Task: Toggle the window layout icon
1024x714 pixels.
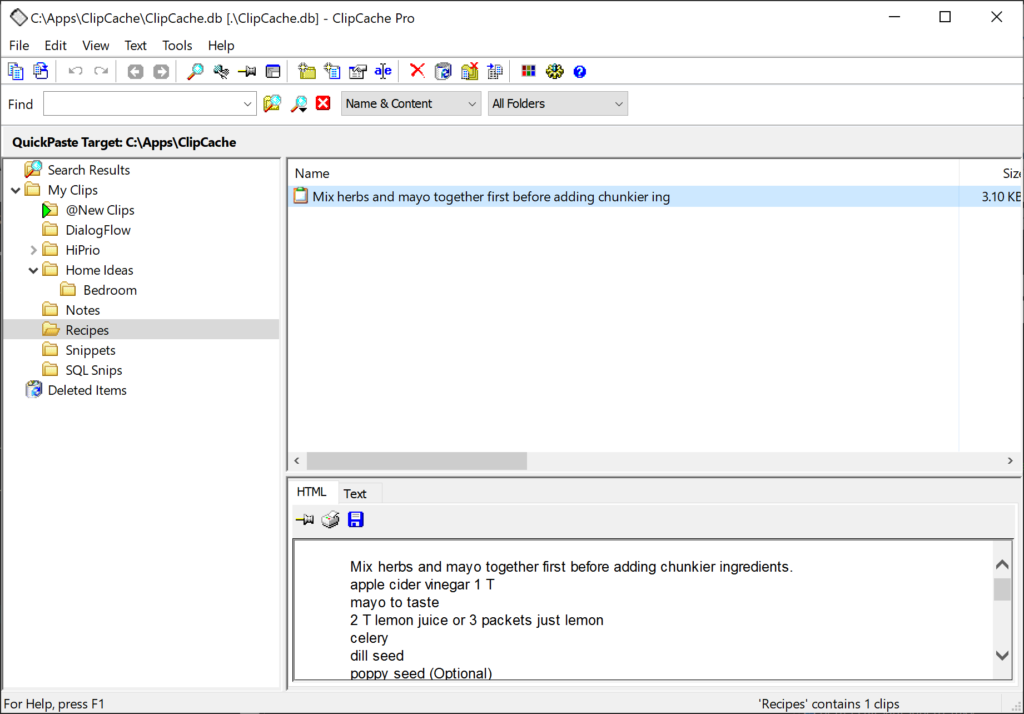Action: [x=273, y=71]
